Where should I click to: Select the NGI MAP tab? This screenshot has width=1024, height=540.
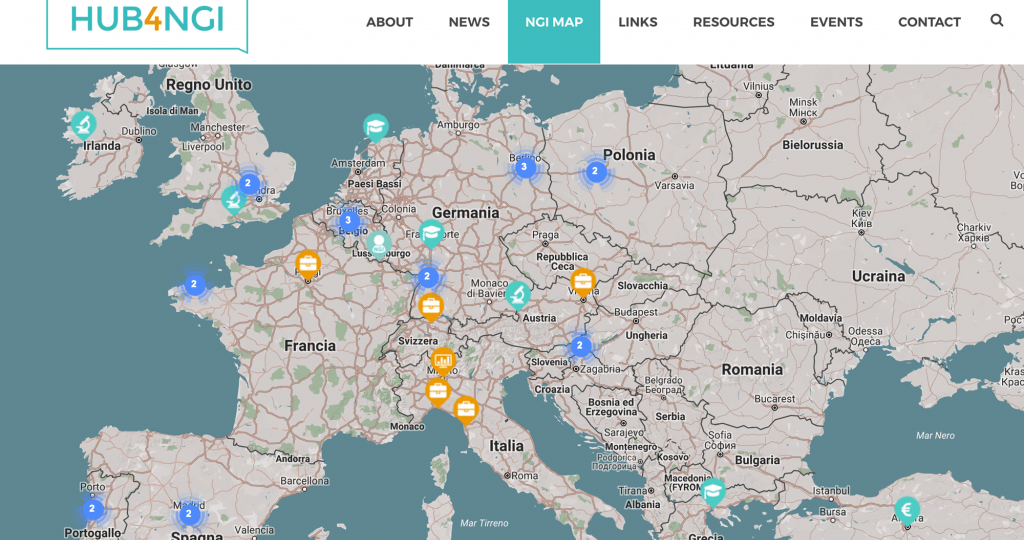click(x=554, y=31)
